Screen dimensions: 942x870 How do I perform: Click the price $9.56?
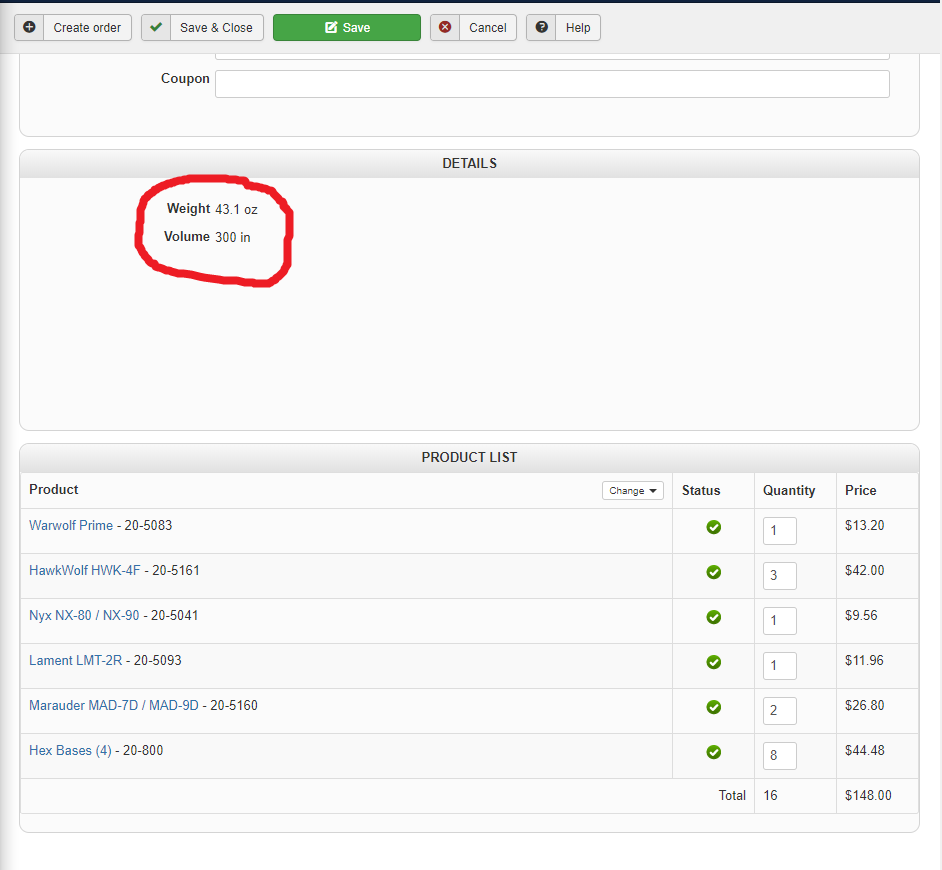861,615
